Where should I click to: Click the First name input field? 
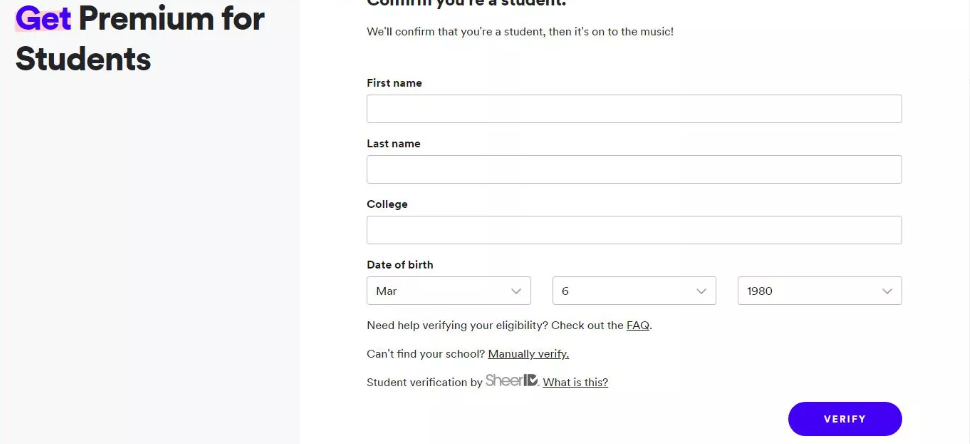(634, 109)
